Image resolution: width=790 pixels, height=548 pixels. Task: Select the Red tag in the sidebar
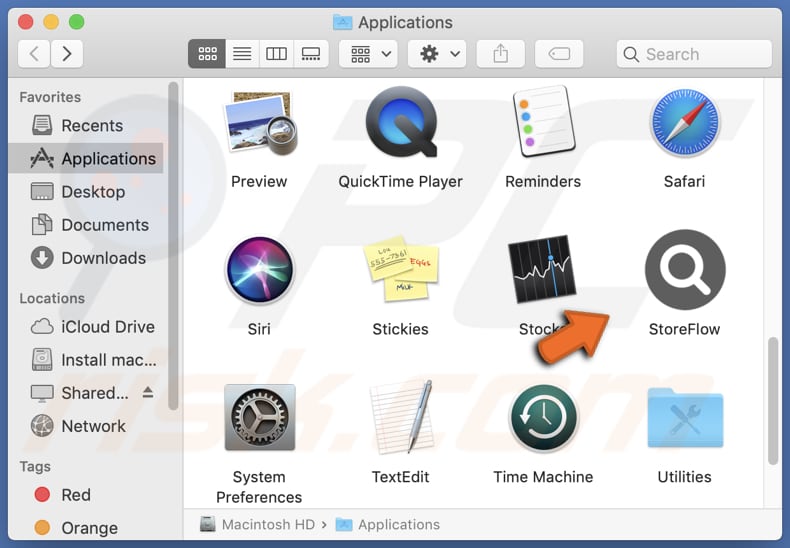coord(86,495)
